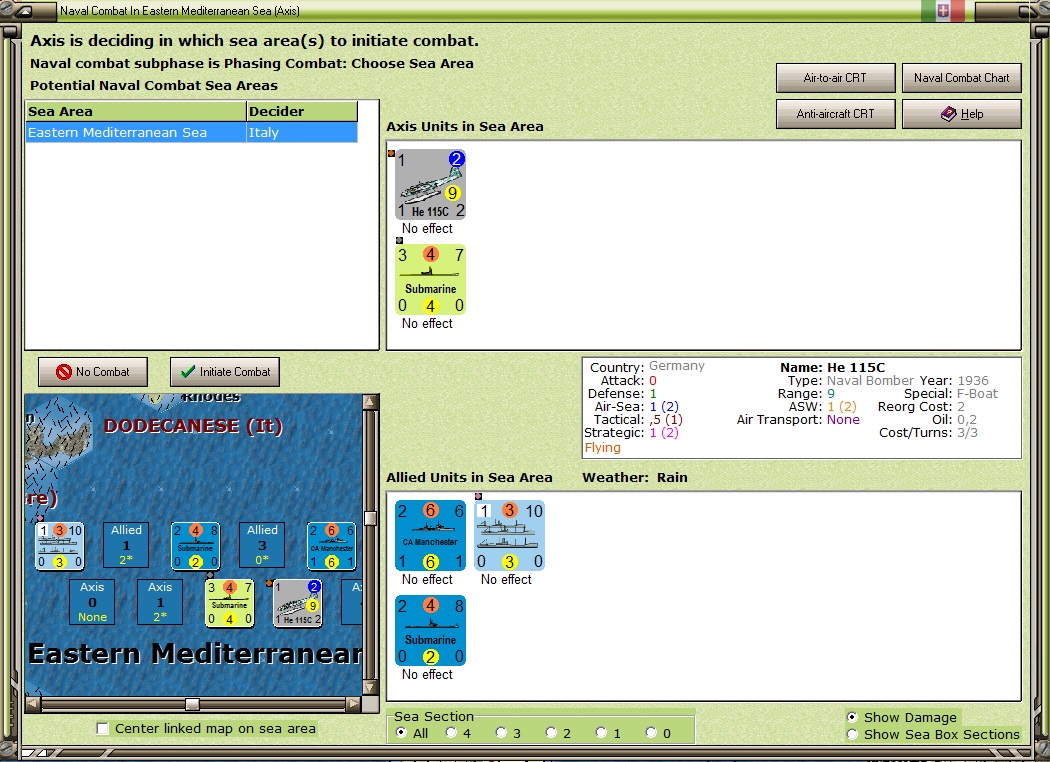Open the Anti-aircraft CRT chart
1050x762 pixels.
pyautogui.click(x=836, y=114)
